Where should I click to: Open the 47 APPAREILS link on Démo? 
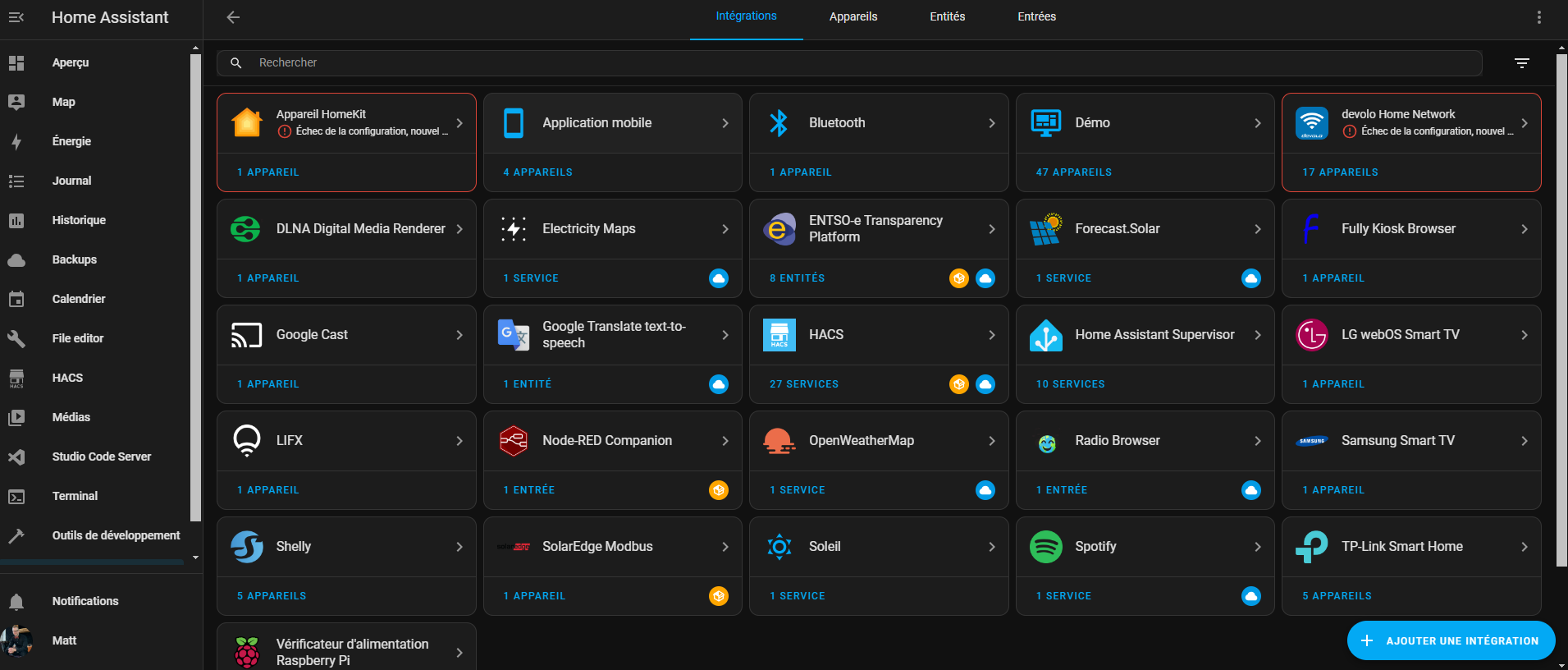pos(1074,172)
